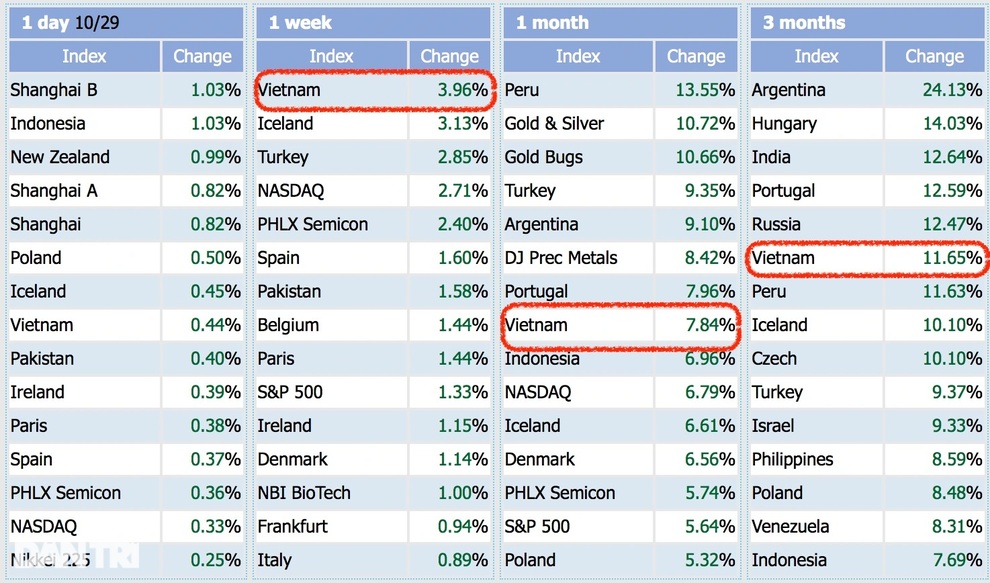Select "Pakistan" in the 1 day table
Viewport: 990px width, 583px height.
pos(42,358)
